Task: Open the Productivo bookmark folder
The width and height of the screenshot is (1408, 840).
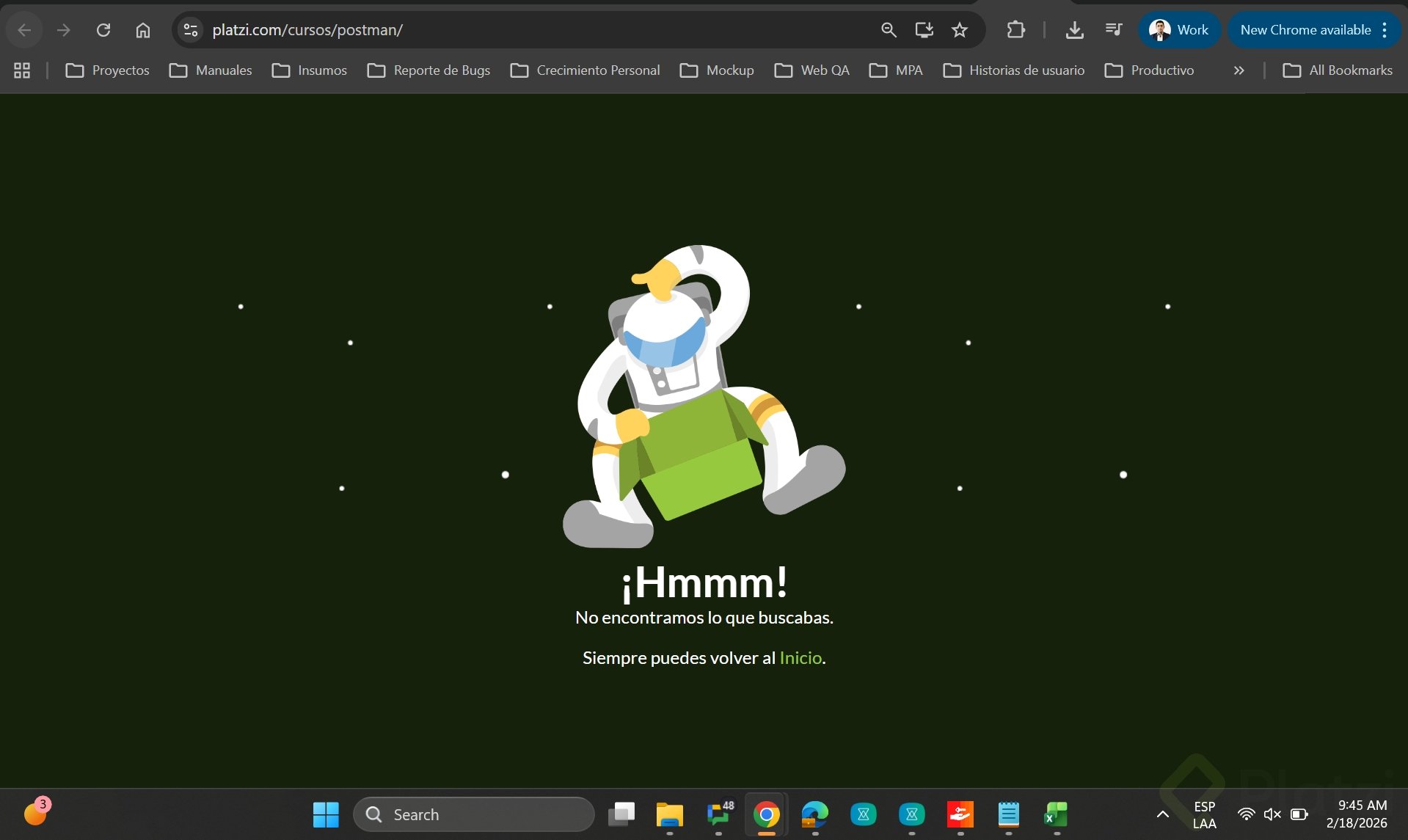Action: coord(1149,70)
